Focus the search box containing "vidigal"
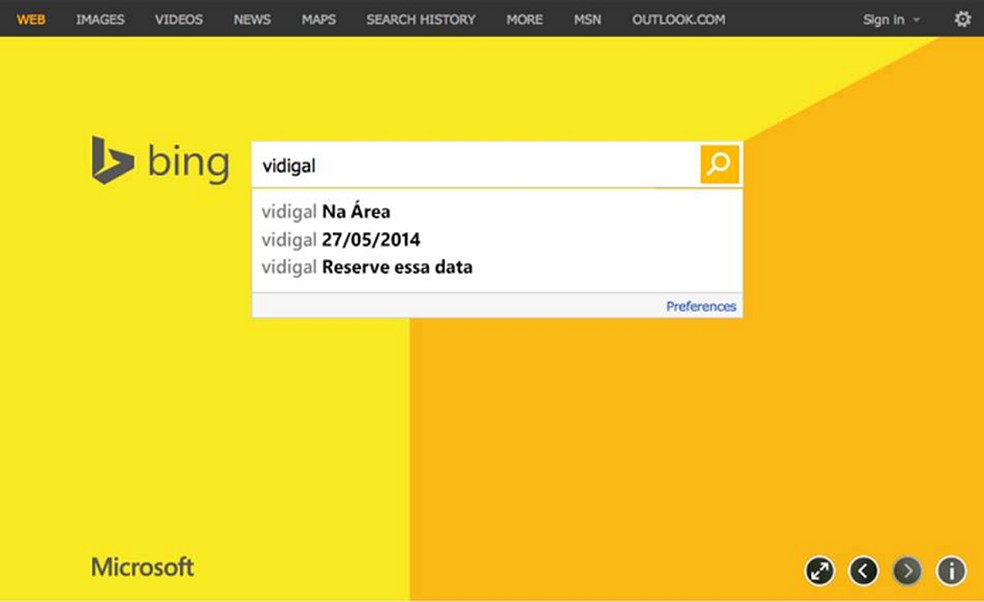984x602 pixels. coord(476,165)
